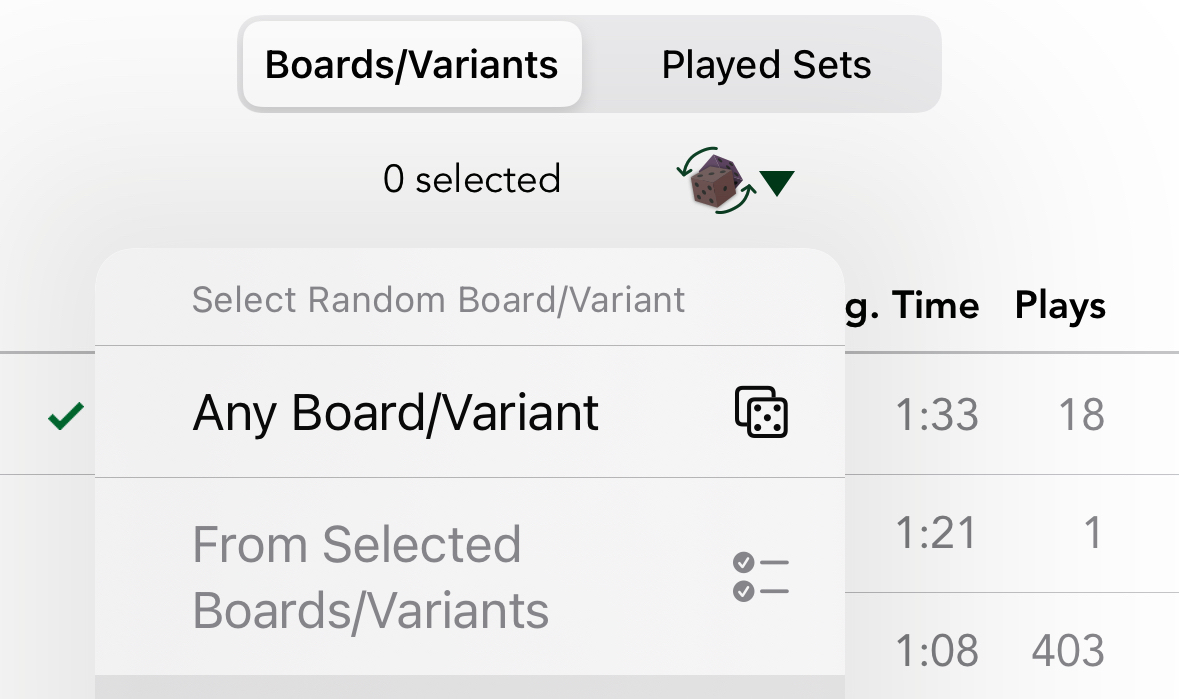Viewport: 1179px width, 699px height.
Task: Select the row with time 1:33
Action: (936, 414)
